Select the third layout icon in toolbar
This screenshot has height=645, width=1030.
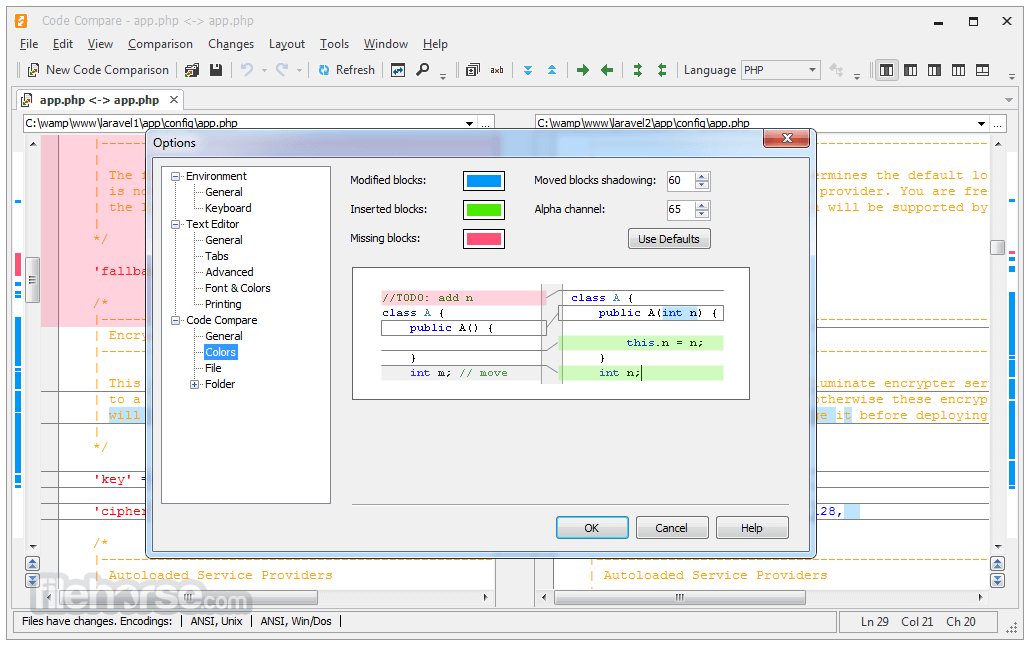point(934,70)
